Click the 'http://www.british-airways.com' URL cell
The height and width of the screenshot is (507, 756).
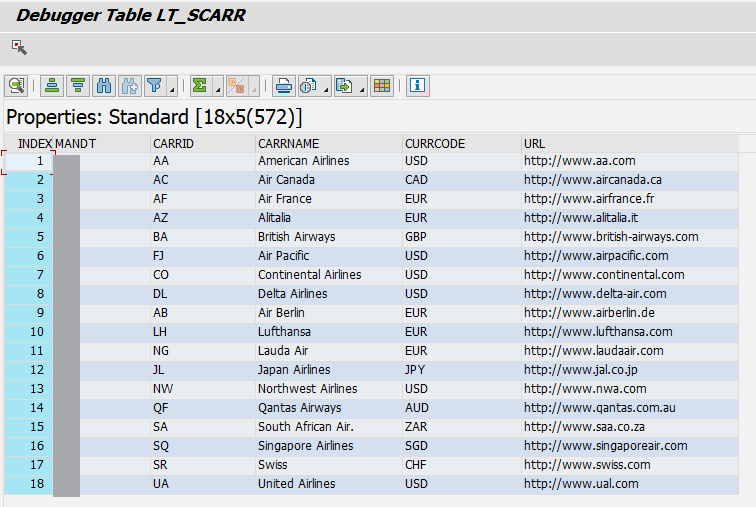click(x=630, y=237)
